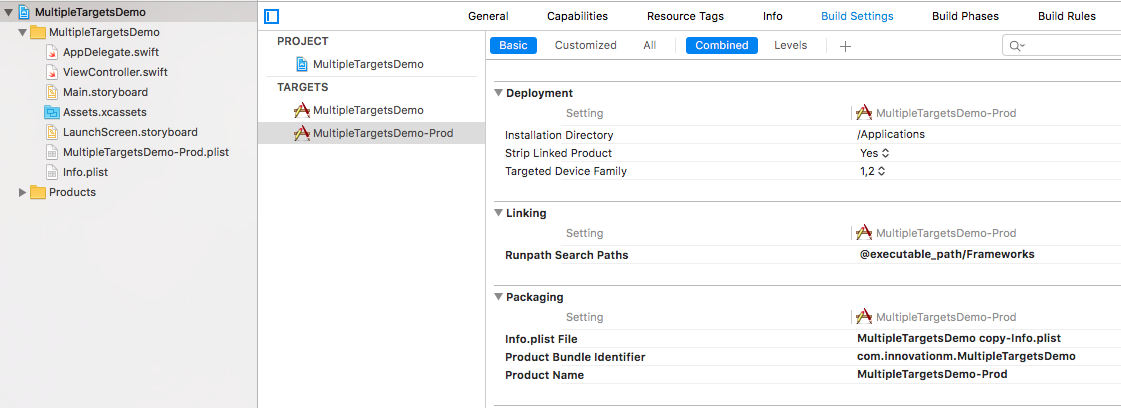Image resolution: width=1121 pixels, height=408 pixels.
Task: Show Customized build settings
Action: click(586, 45)
